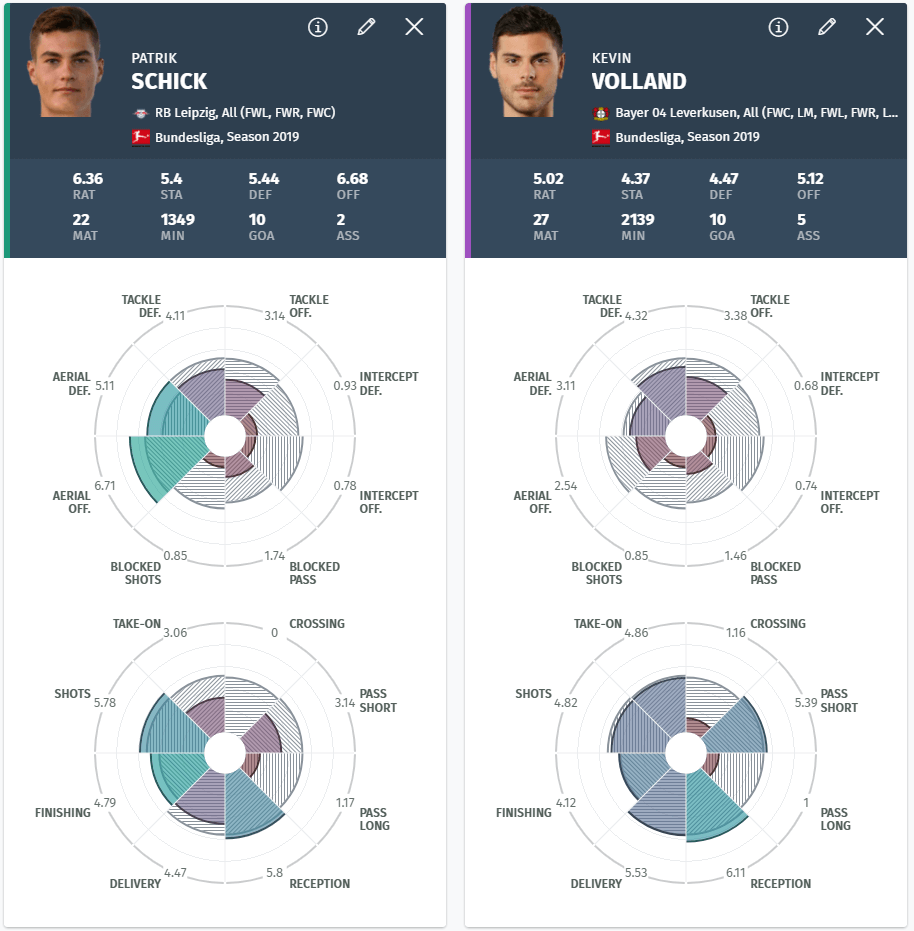This screenshot has height=931, width=914.
Task: Open info icon on Schick card
Action: [318, 27]
